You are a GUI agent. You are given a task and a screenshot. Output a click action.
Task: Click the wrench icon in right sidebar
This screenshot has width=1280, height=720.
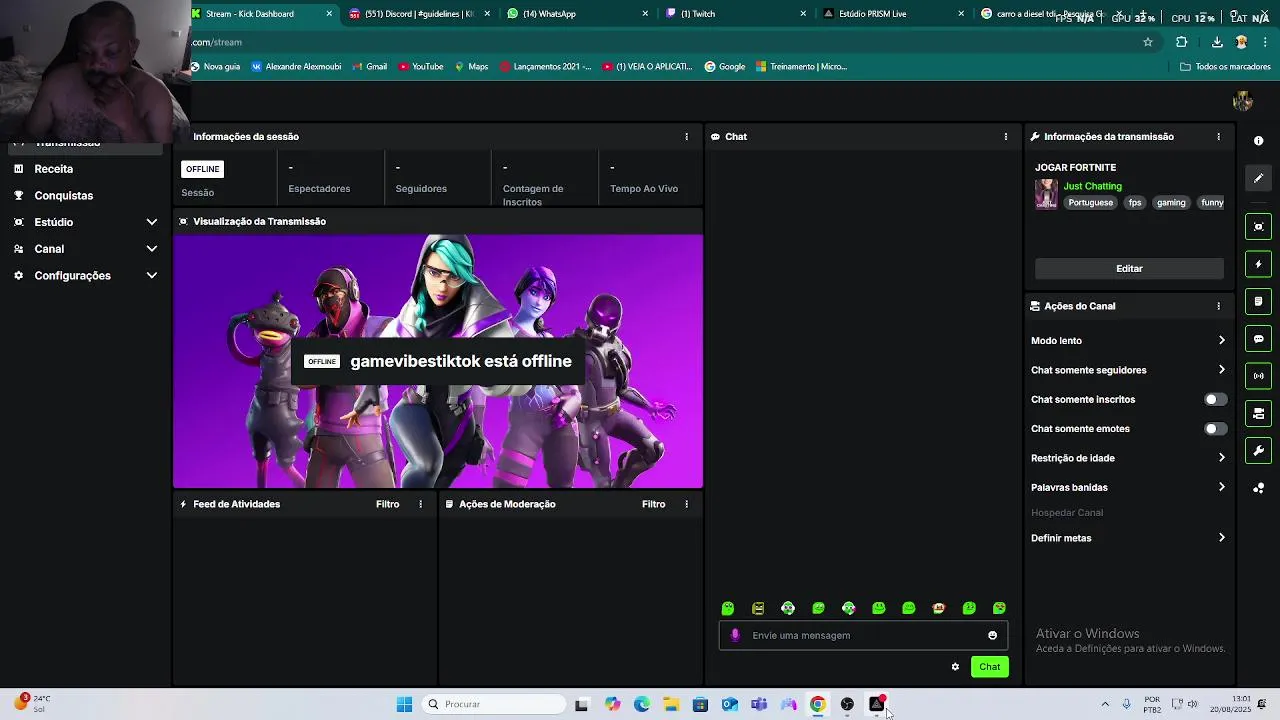1258,451
